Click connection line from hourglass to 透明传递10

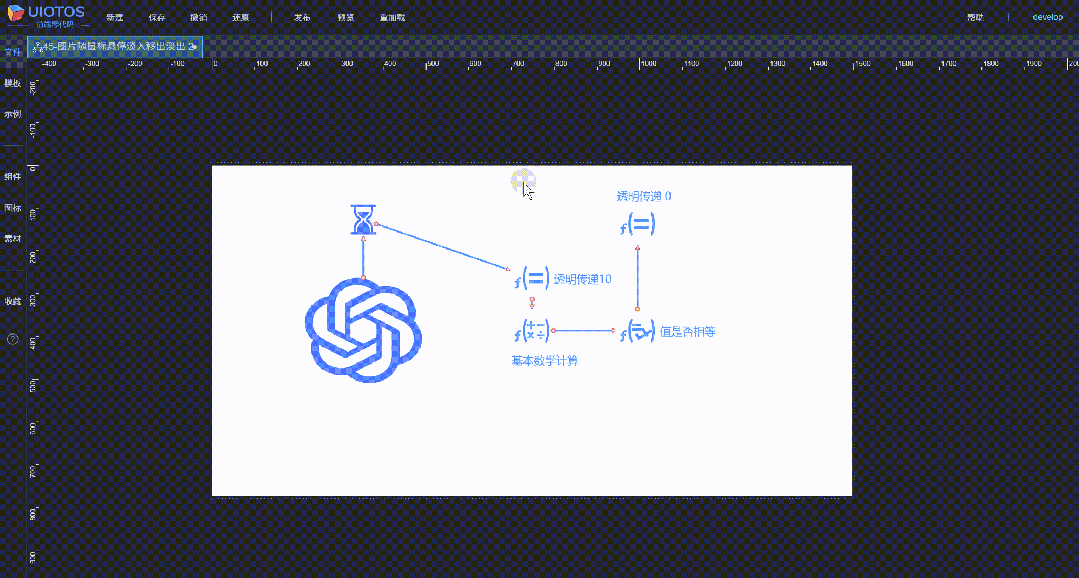point(442,246)
